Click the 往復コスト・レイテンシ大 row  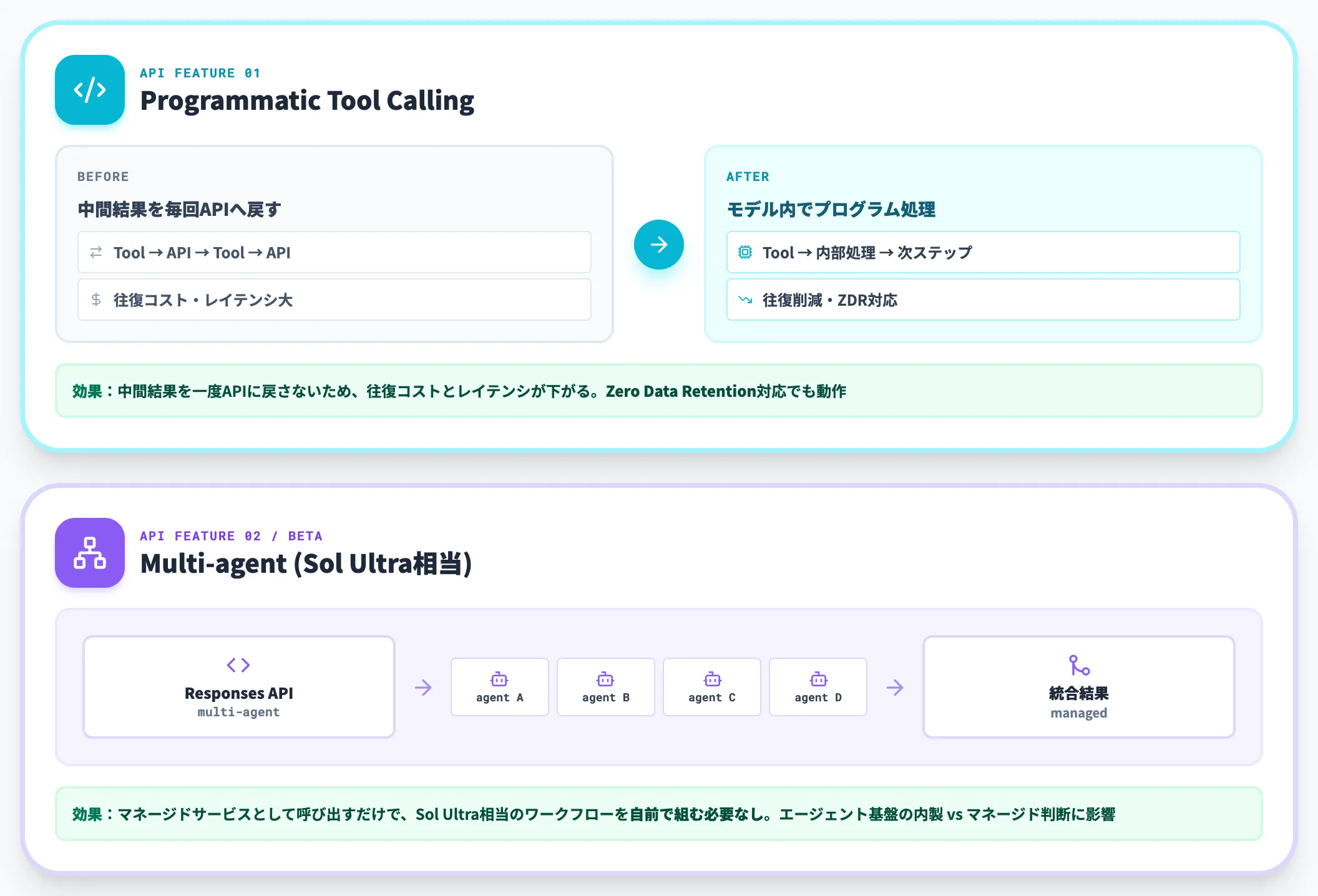(334, 299)
